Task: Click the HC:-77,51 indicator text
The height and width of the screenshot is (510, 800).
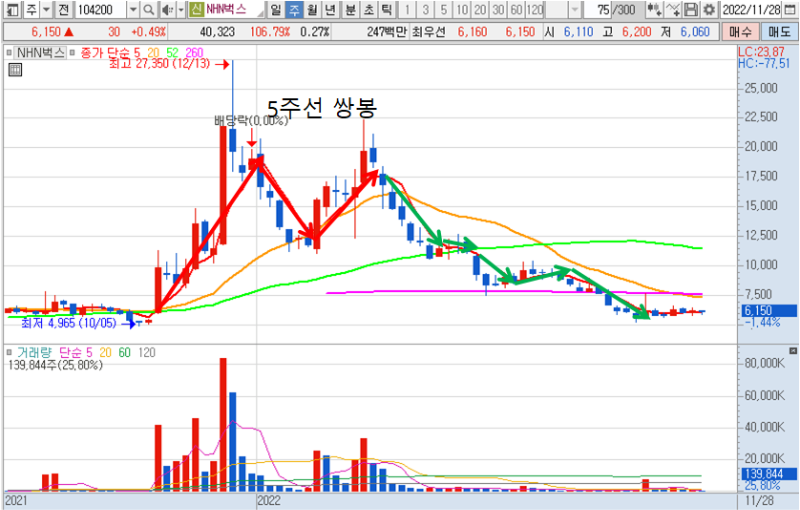Action: [764, 63]
